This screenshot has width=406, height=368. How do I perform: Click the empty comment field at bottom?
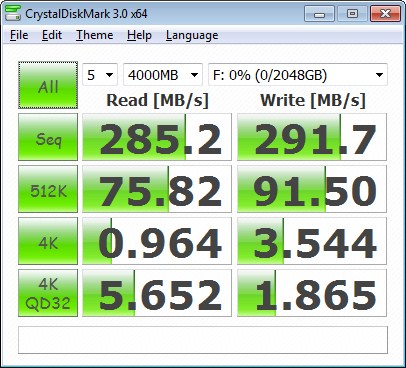pyautogui.click(x=203, y=340)
